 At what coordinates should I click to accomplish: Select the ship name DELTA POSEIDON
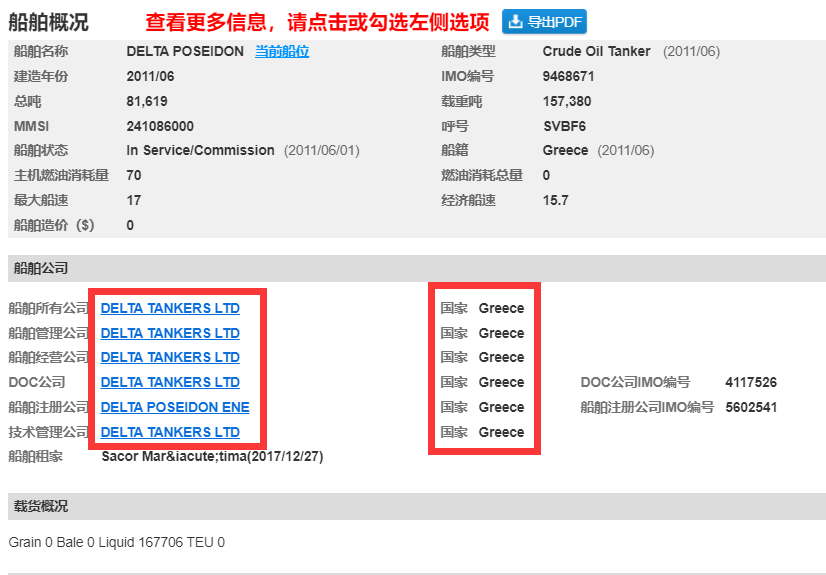[185, 52]
